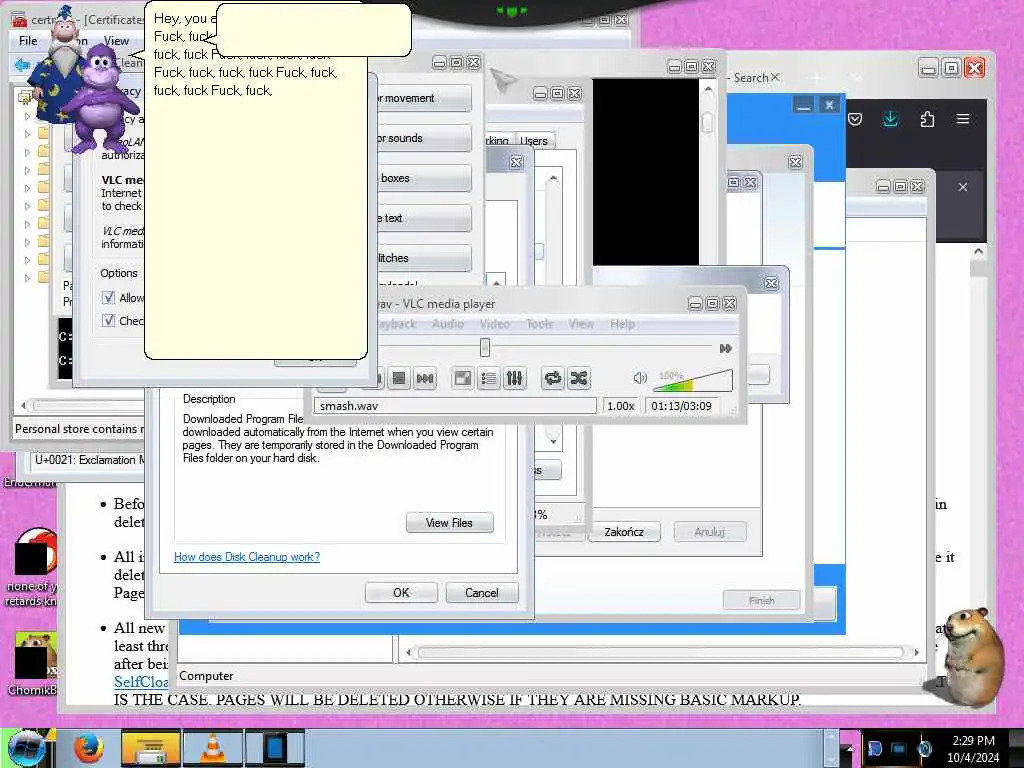Switch to the Users tab
1024x768 pixels.
[x=534, y=140]
